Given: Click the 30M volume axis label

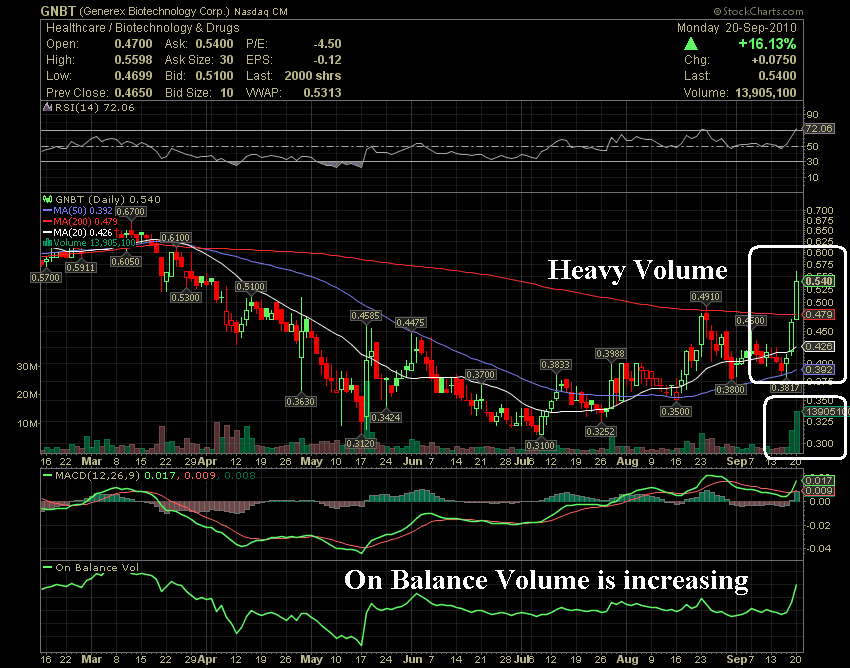Looking at the screenshot, I should coord(27,367).
